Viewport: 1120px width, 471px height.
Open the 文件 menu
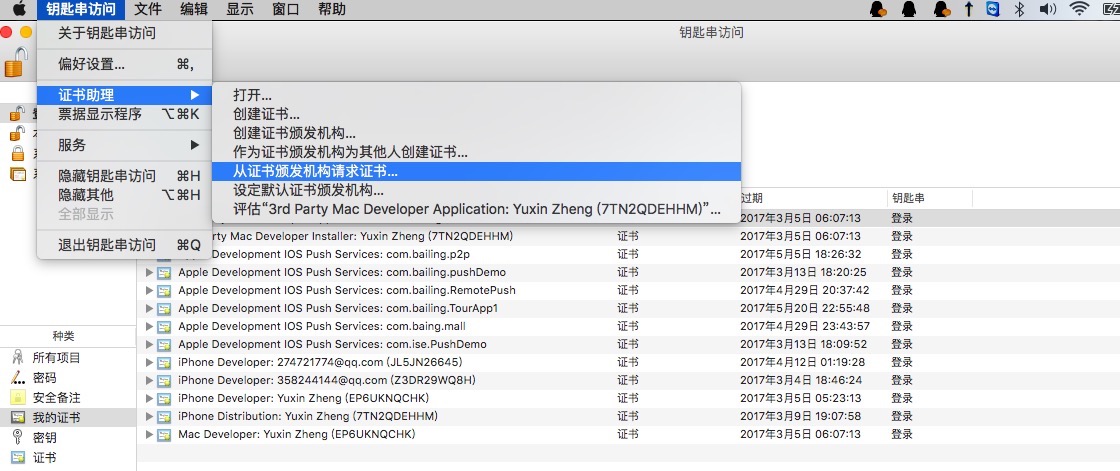148,9
